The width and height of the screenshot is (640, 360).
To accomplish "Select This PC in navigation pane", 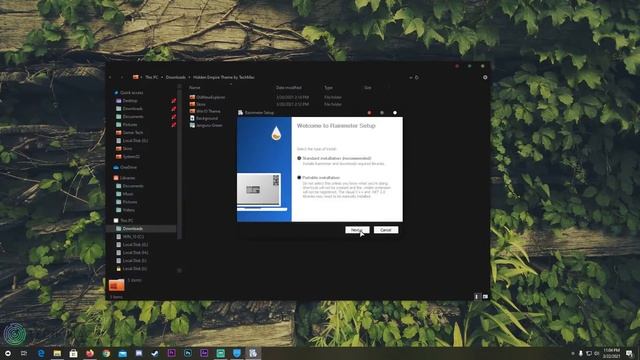I will (123, 220).
